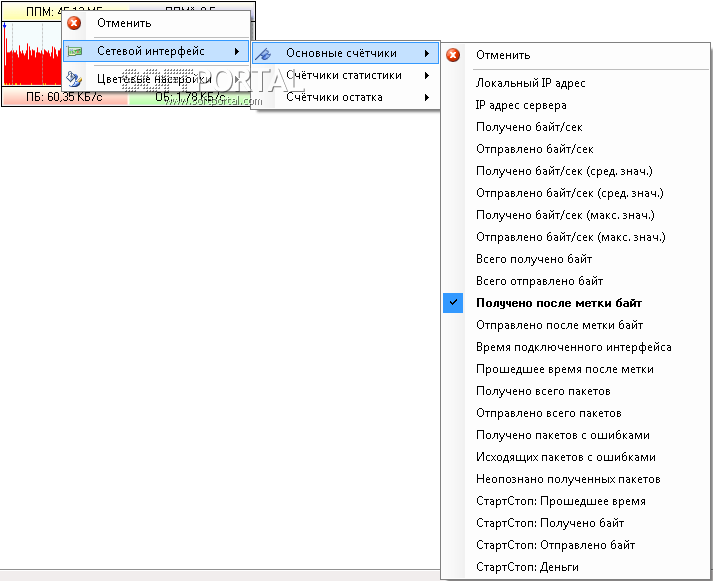Pick Отправлено байт/сек (сред. знач.)

[576, 193]
